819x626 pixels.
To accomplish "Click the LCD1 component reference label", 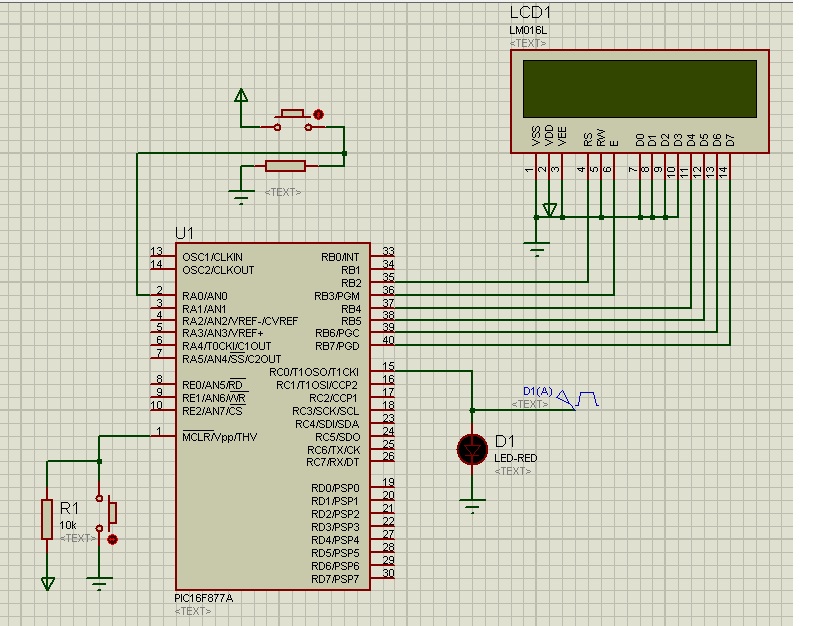I will [530, 13].
